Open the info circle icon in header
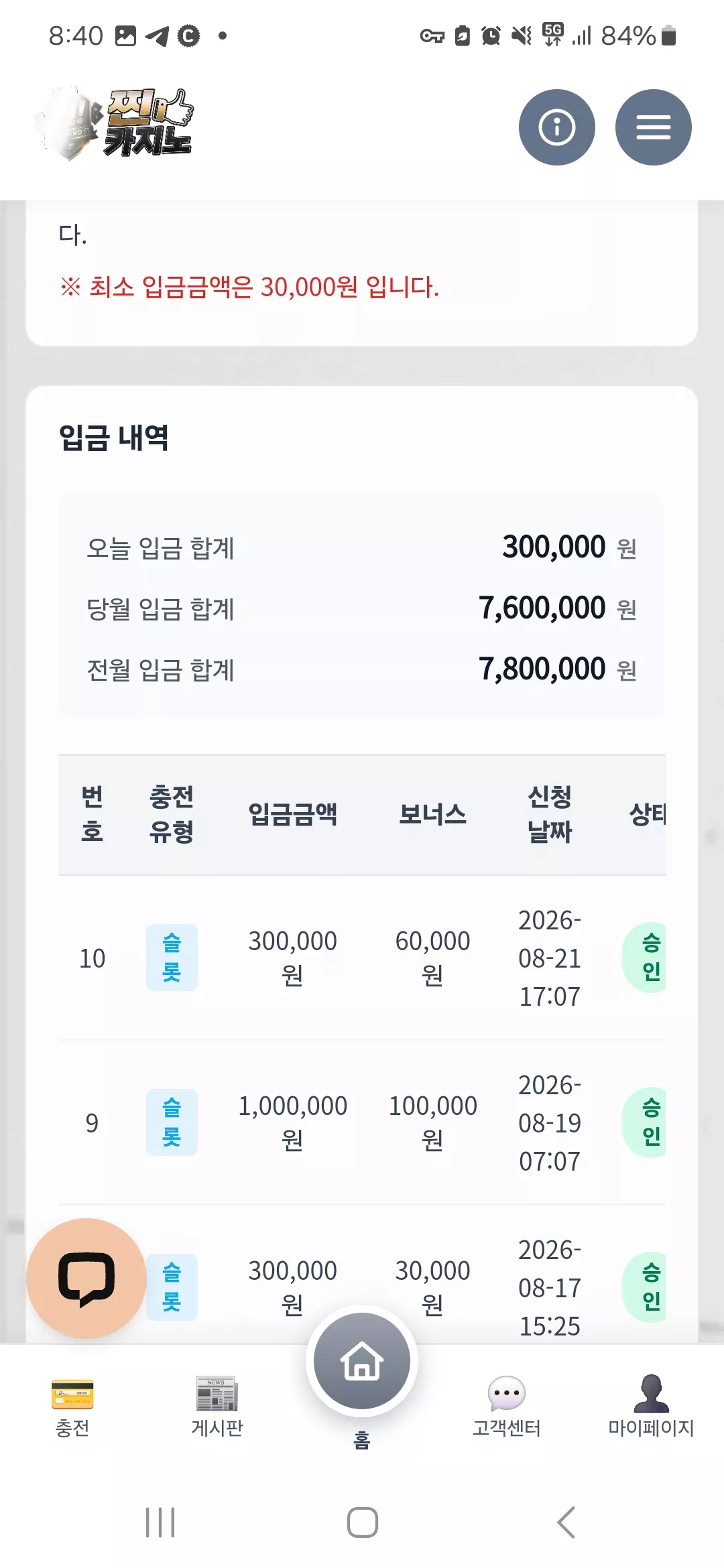This screenshot has width=724, height=1568. [x=556, y=127]
